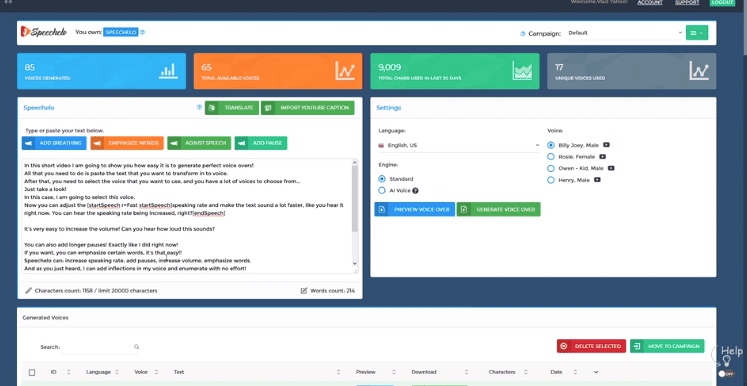
Task: Click GENERATE VOICE OVER button
Action: [498, 209]
